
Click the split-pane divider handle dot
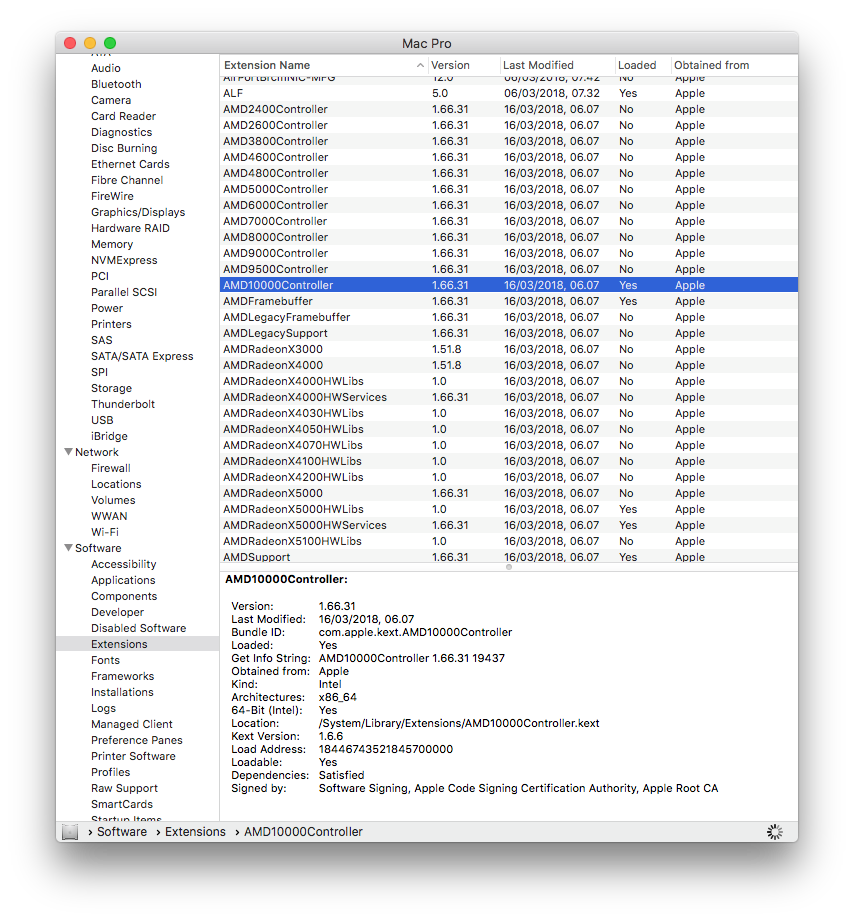pyautogui.click(x=509, y=567)
